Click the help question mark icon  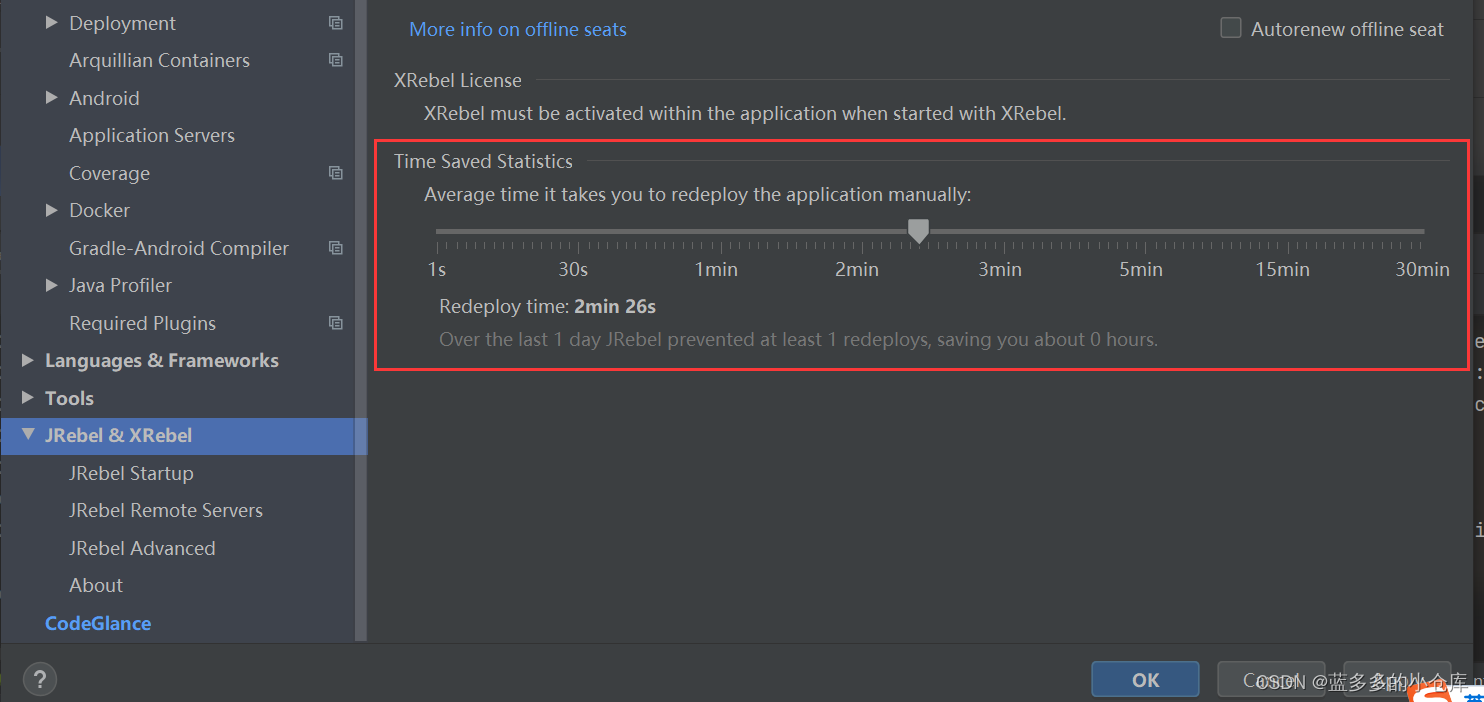40,679
